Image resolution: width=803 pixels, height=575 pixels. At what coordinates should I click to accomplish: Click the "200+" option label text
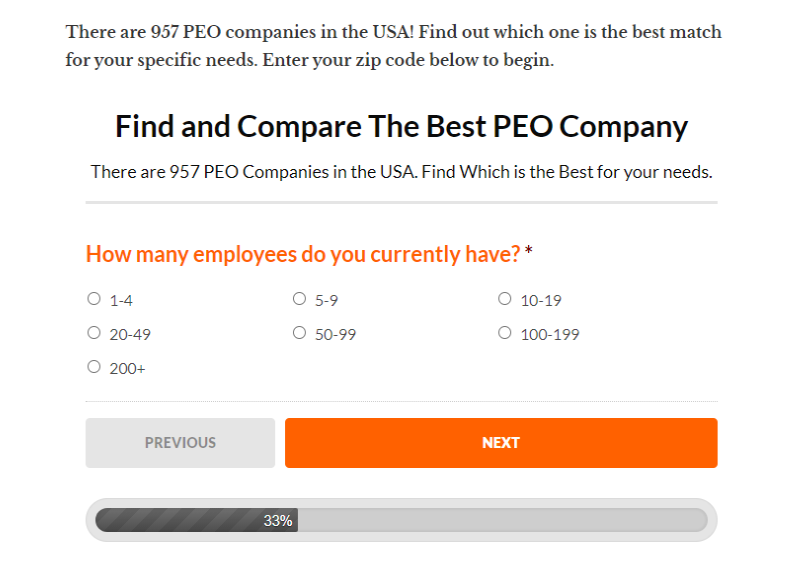pyautogui.click(x=128, y=369)
